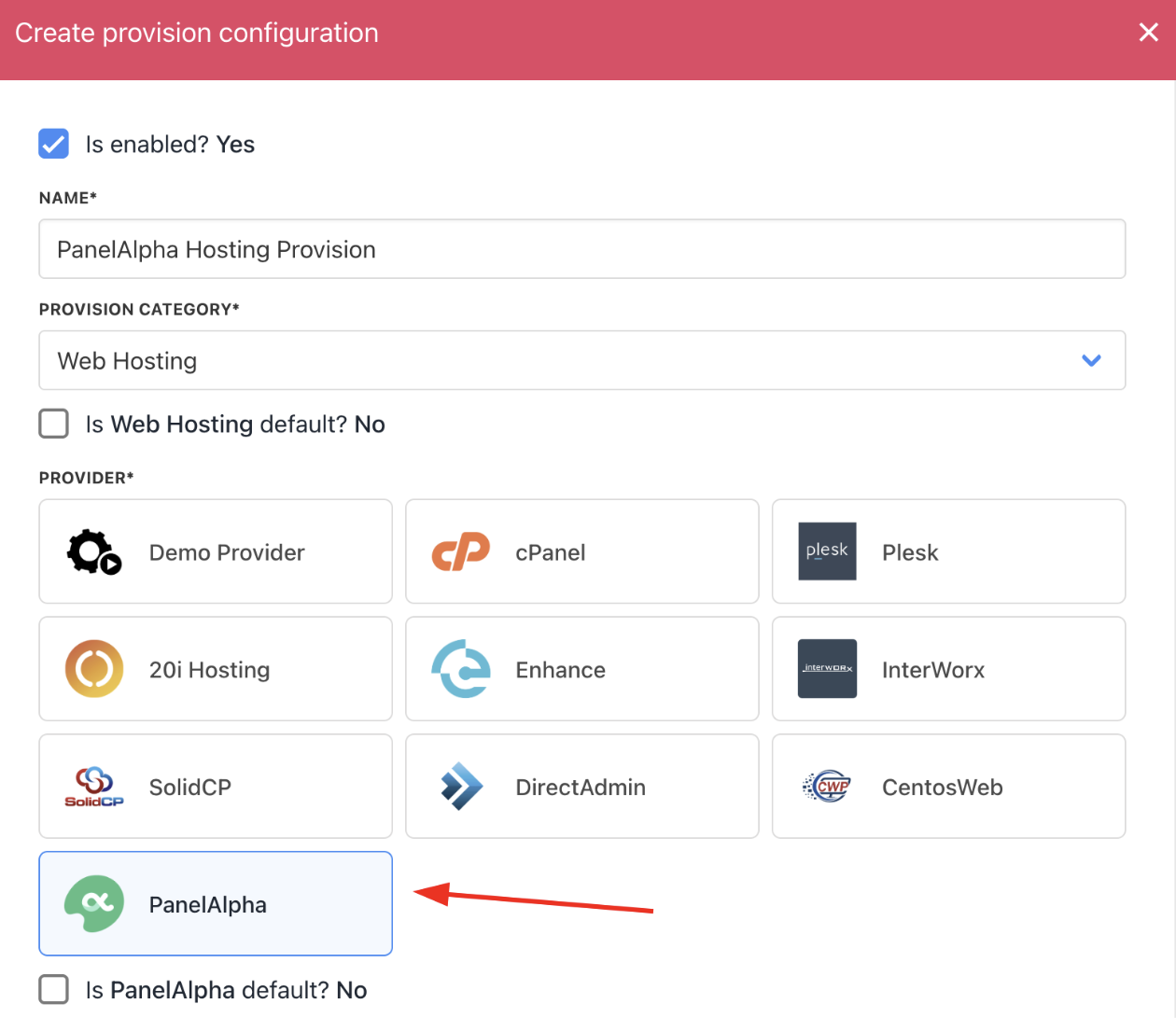
Task: Uncheck the Is enabled checkbox
Action: 54,144
